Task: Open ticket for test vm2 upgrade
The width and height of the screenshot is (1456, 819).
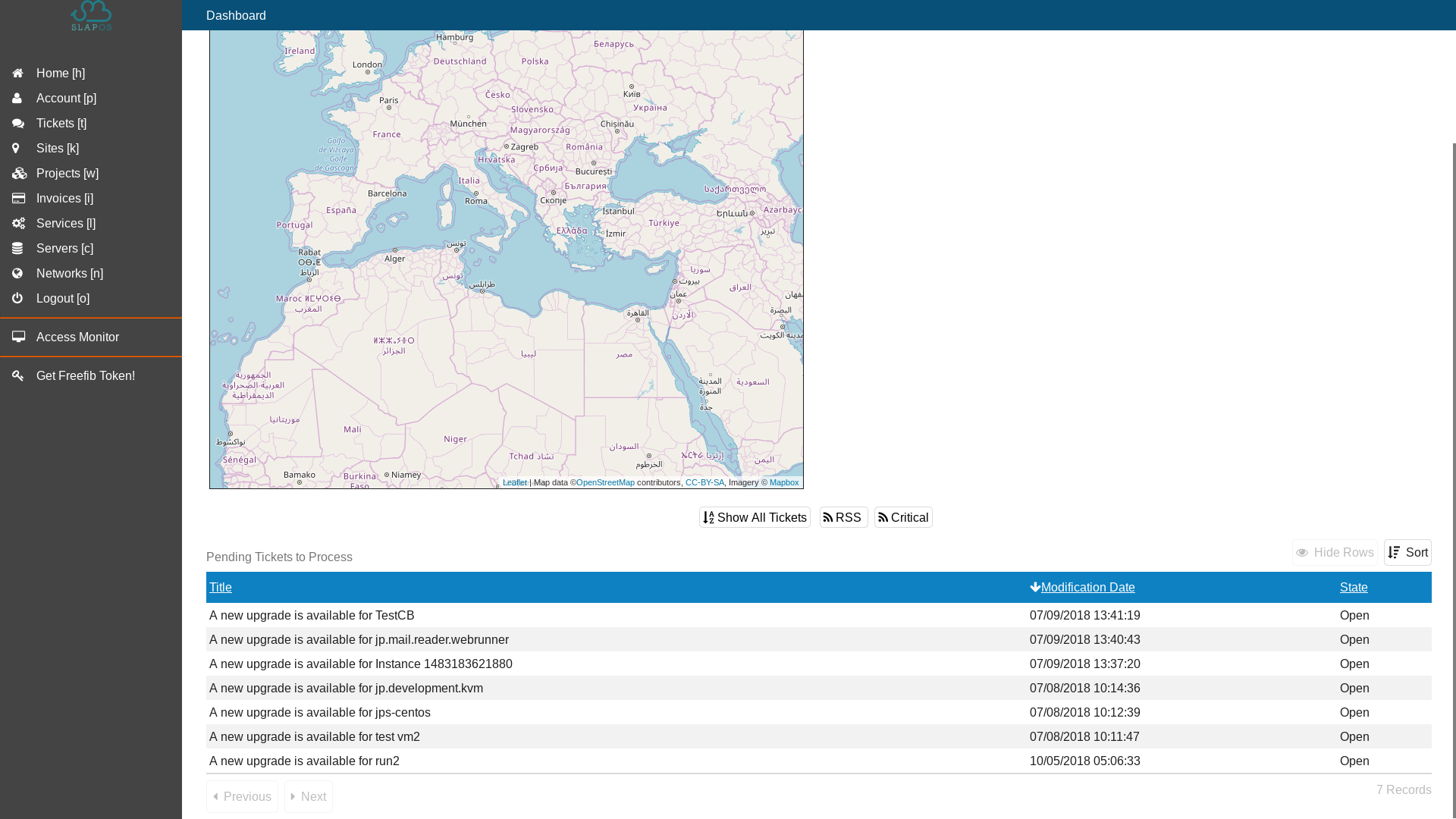Action: coord(315,737)
